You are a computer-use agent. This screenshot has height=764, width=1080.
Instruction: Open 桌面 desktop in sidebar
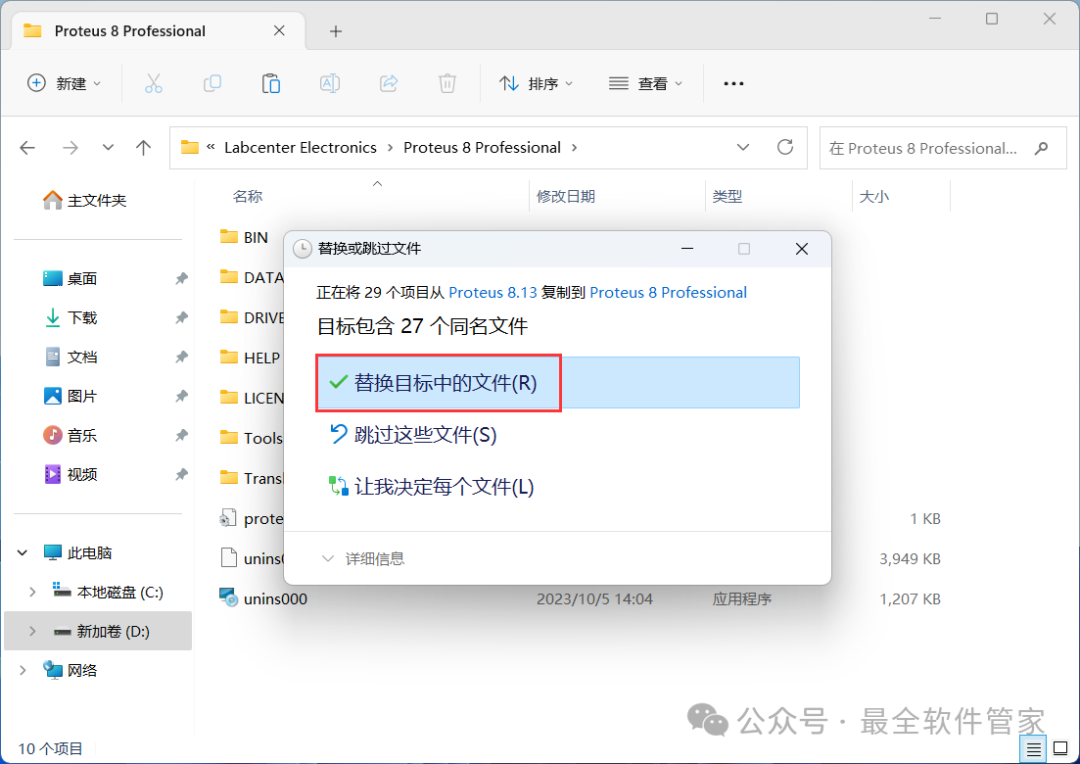(x=70, y=278)
